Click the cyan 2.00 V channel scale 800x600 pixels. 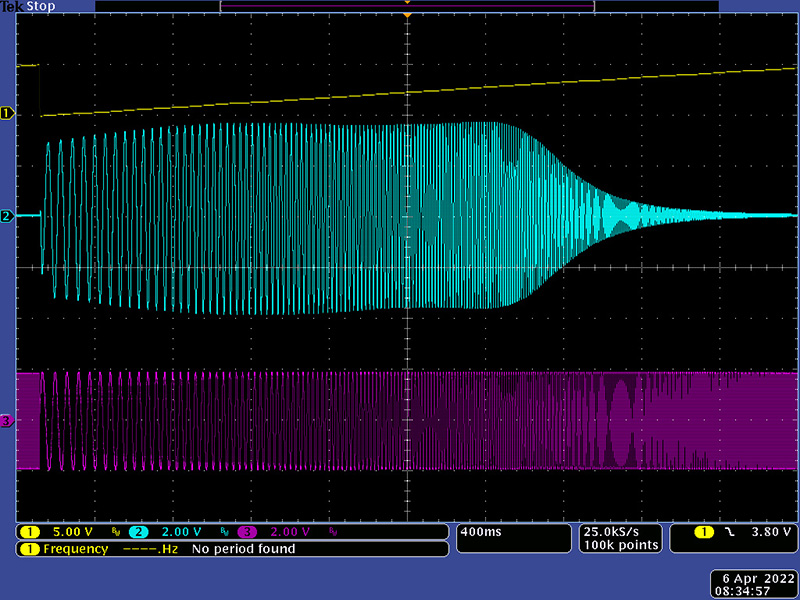point(181,532)
